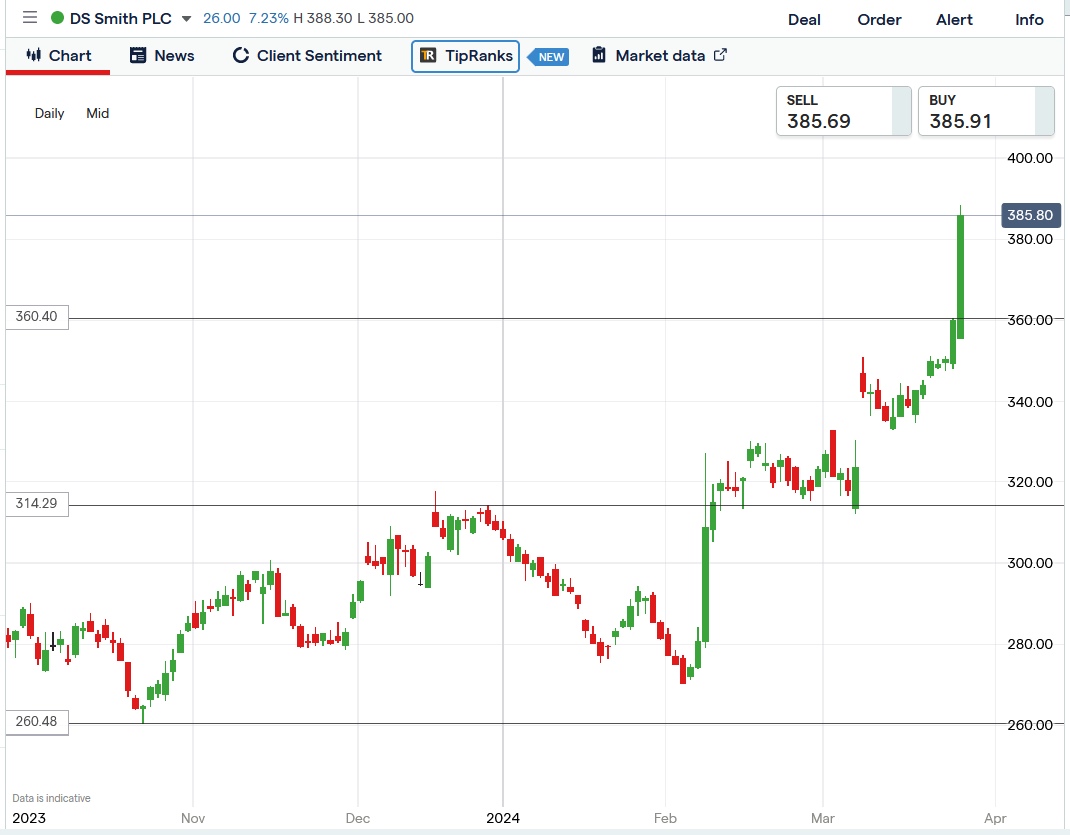Click the BUY 385.91 price button
The image size is (1070, 835).
[x=986, y=111]
